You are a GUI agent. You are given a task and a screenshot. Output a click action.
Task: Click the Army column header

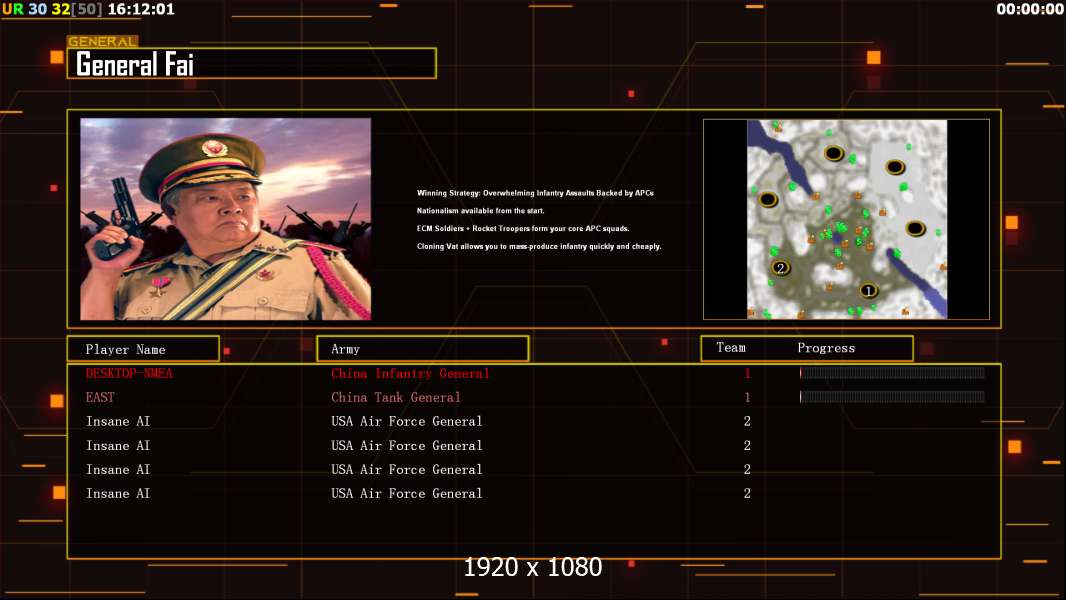coord(423,349)
